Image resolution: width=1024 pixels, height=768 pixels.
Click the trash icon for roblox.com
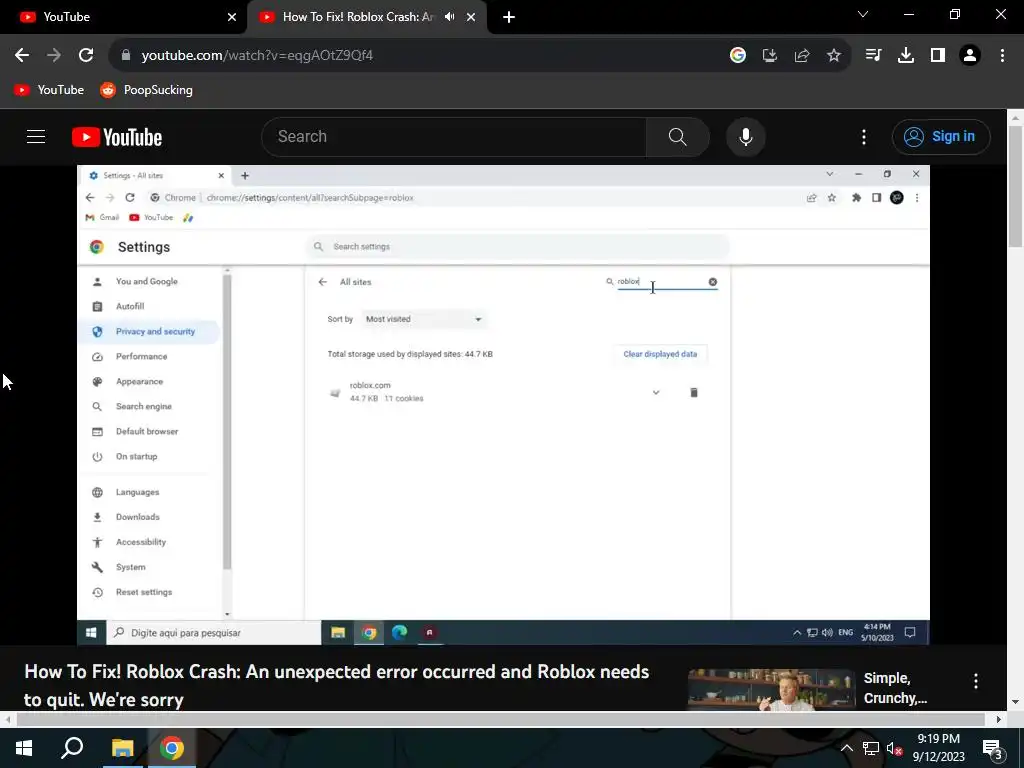694,392
